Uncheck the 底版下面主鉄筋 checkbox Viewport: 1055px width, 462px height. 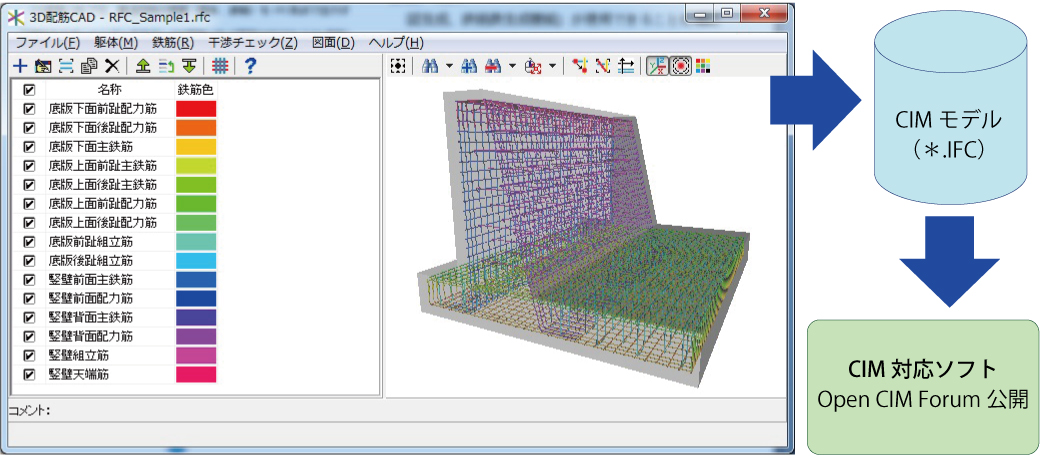(29, 146)
